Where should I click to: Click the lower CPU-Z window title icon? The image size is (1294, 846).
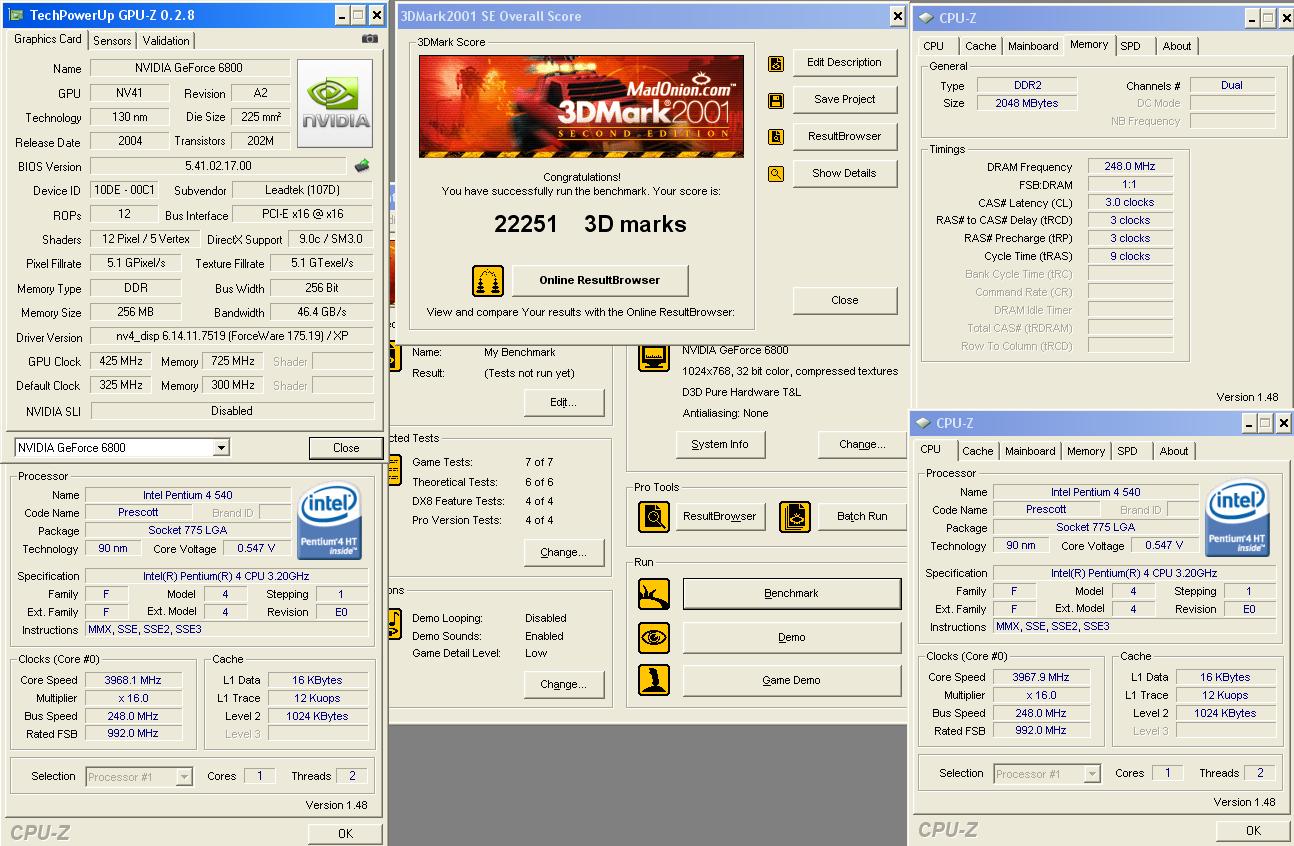[x=923, y=423]
